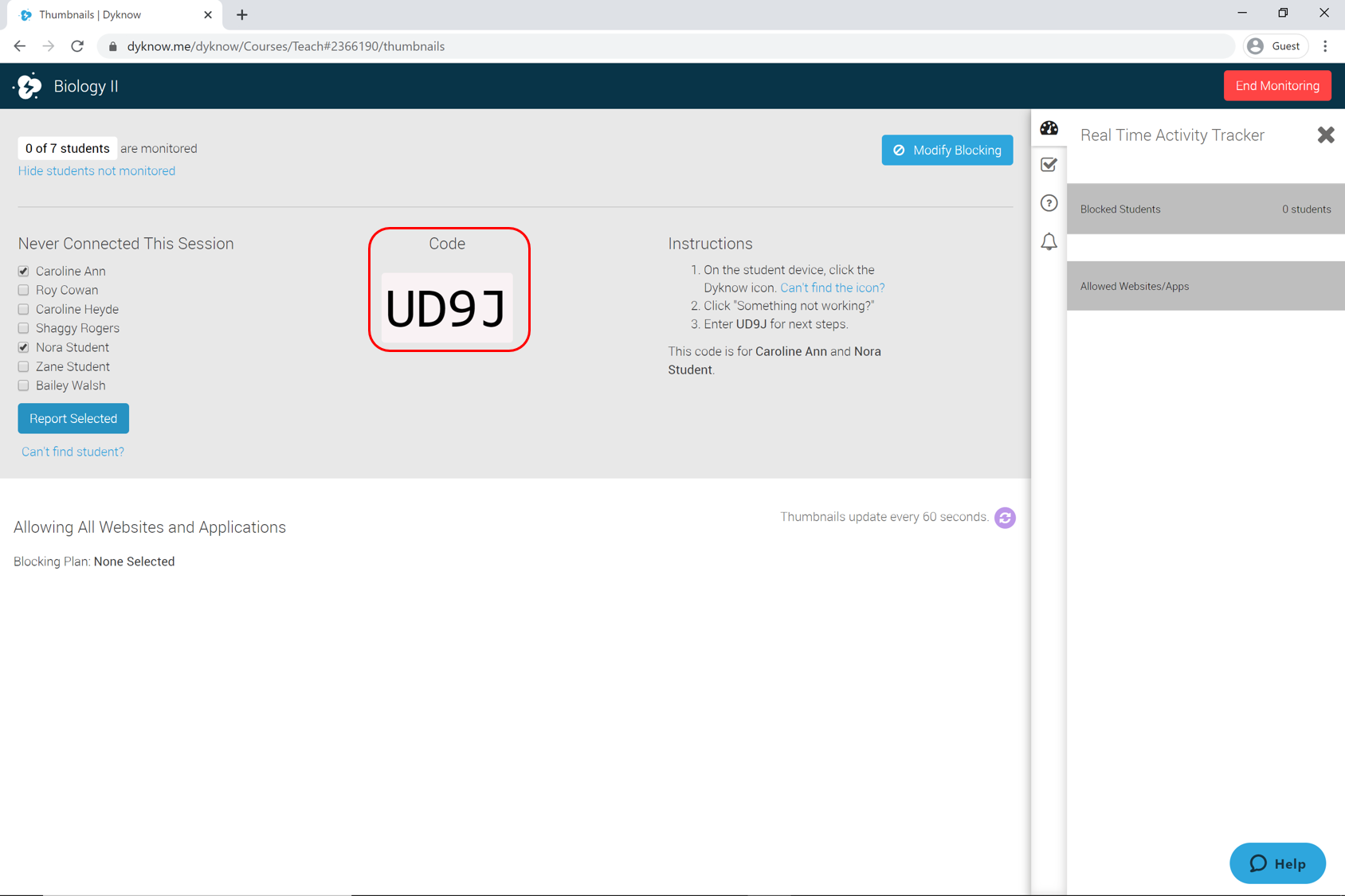Expand the Blocked Students section
Image resolution: width=1345 pixels, height=896 pixels.
pyautogui.click(x=1206, y=209)
